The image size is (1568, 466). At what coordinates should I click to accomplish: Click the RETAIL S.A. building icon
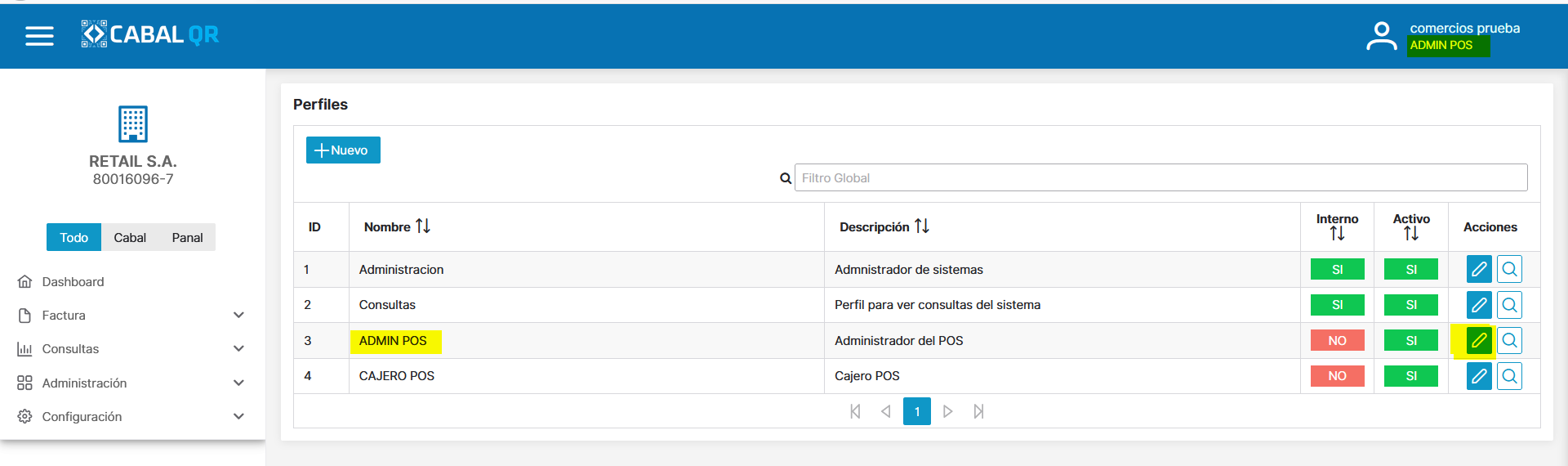133,124
